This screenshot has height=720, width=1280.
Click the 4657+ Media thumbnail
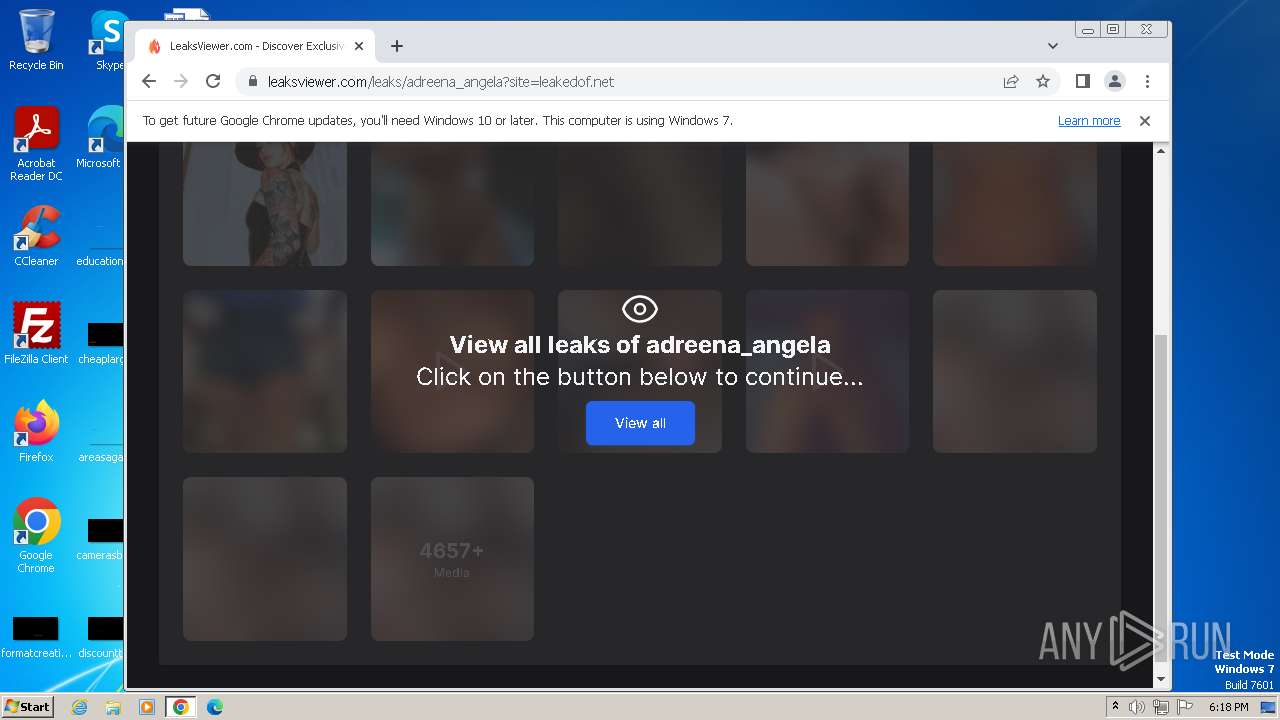452,558
